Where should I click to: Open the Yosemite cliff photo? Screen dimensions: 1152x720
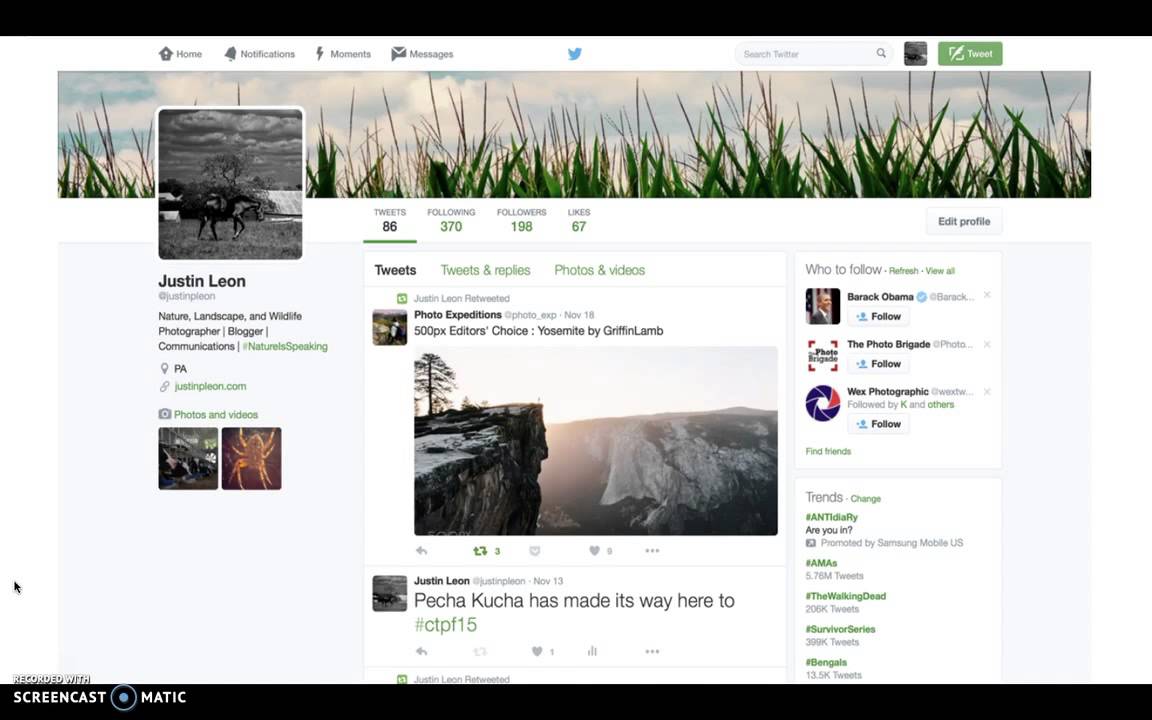coord(596,441)
